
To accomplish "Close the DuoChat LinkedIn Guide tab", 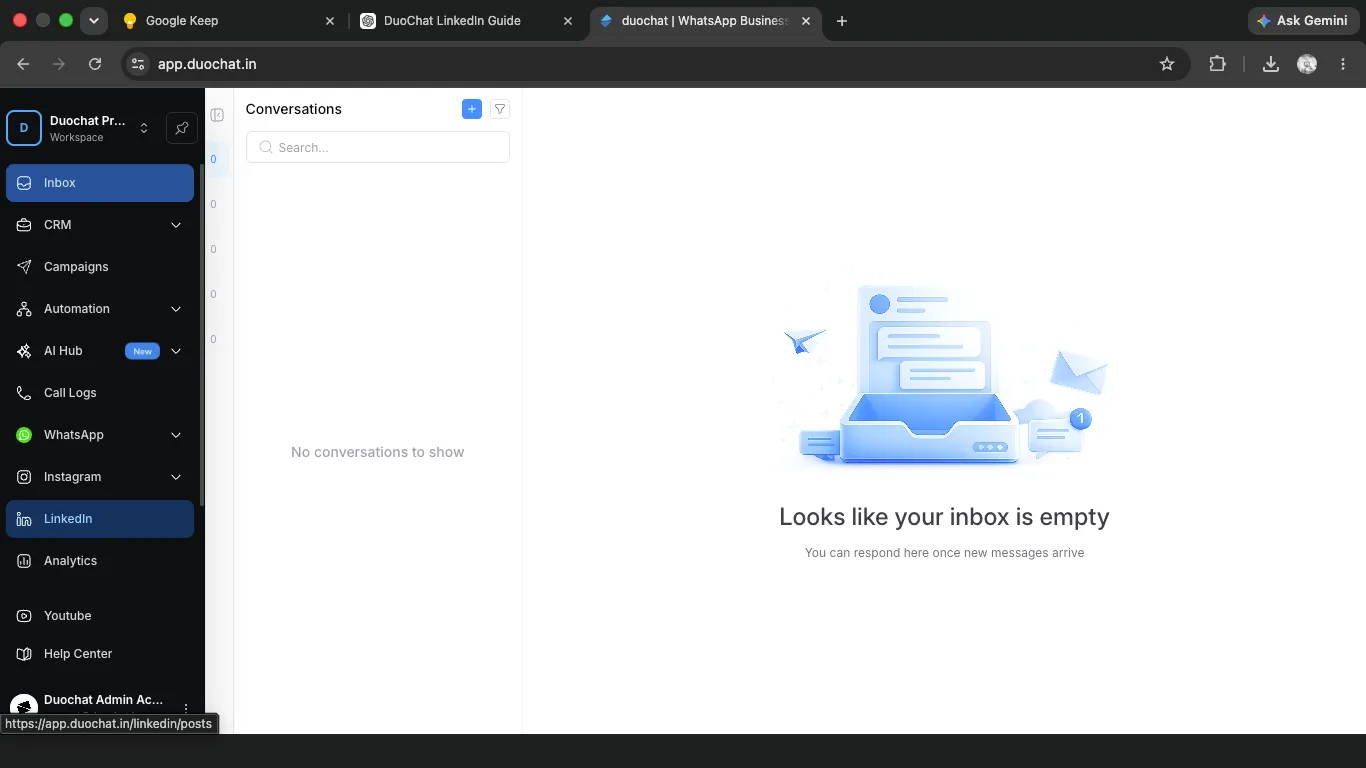I will coord(568,21).
